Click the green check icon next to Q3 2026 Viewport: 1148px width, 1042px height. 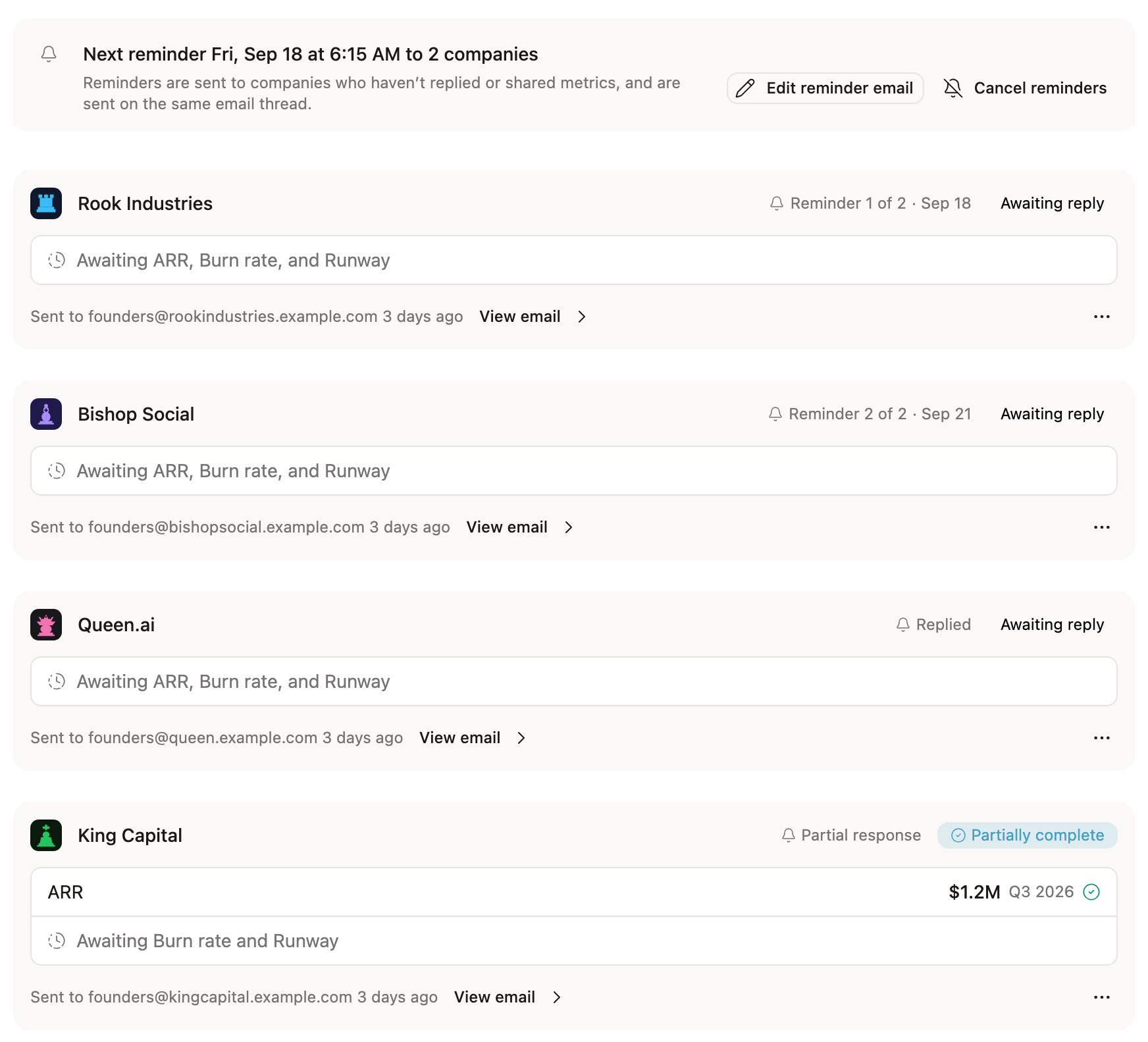point(1091,892)
